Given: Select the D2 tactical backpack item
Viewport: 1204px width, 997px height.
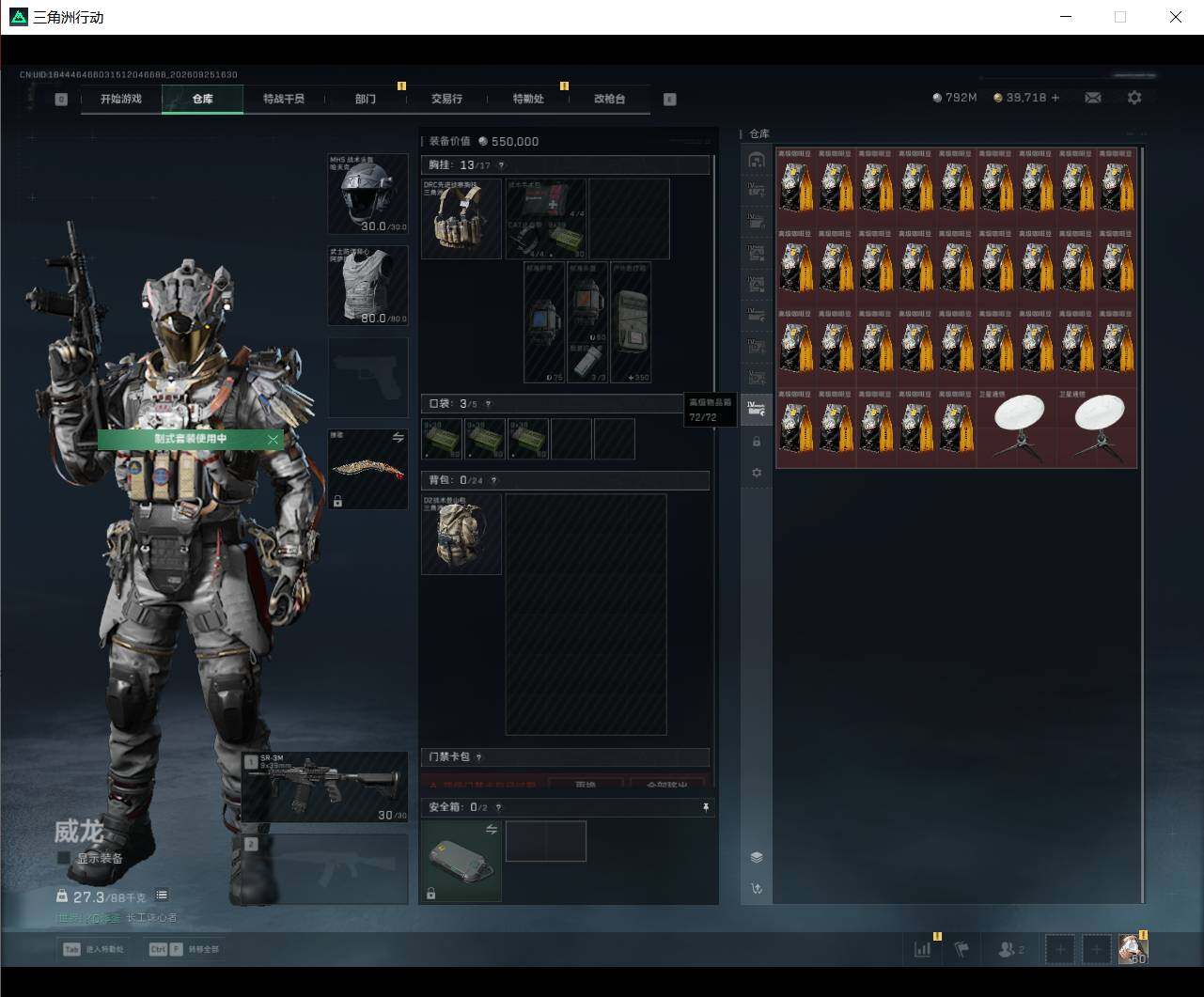Looking at the screenshot, I should (461, 534).
